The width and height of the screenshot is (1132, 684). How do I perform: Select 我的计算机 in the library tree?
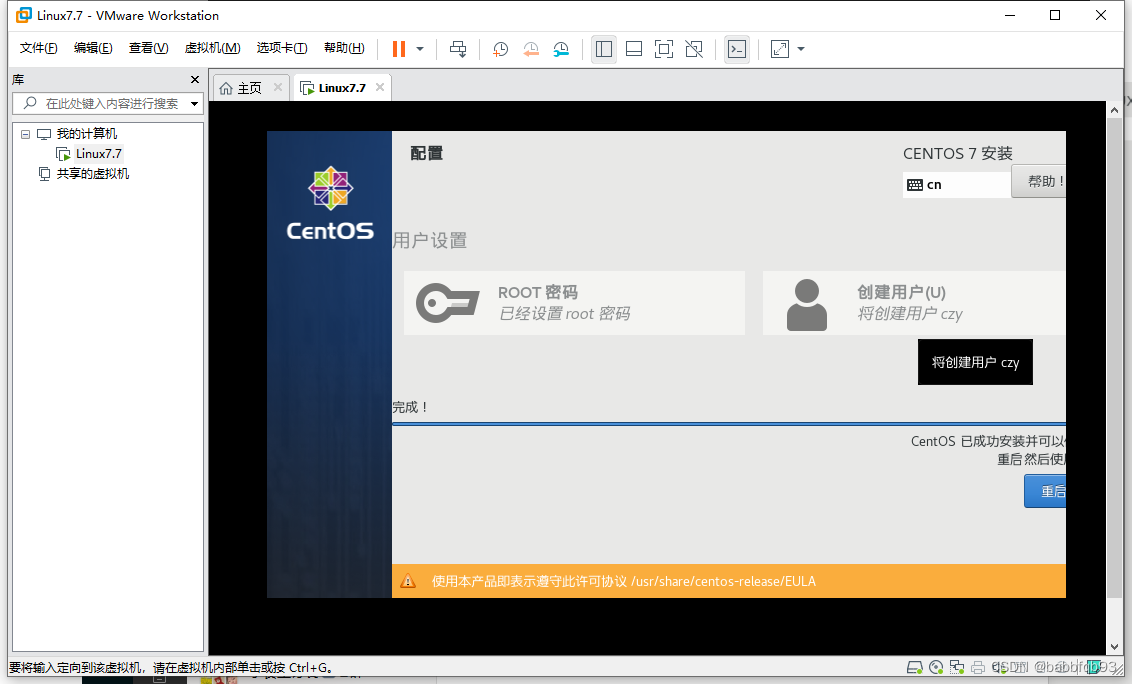pos(87,134)
